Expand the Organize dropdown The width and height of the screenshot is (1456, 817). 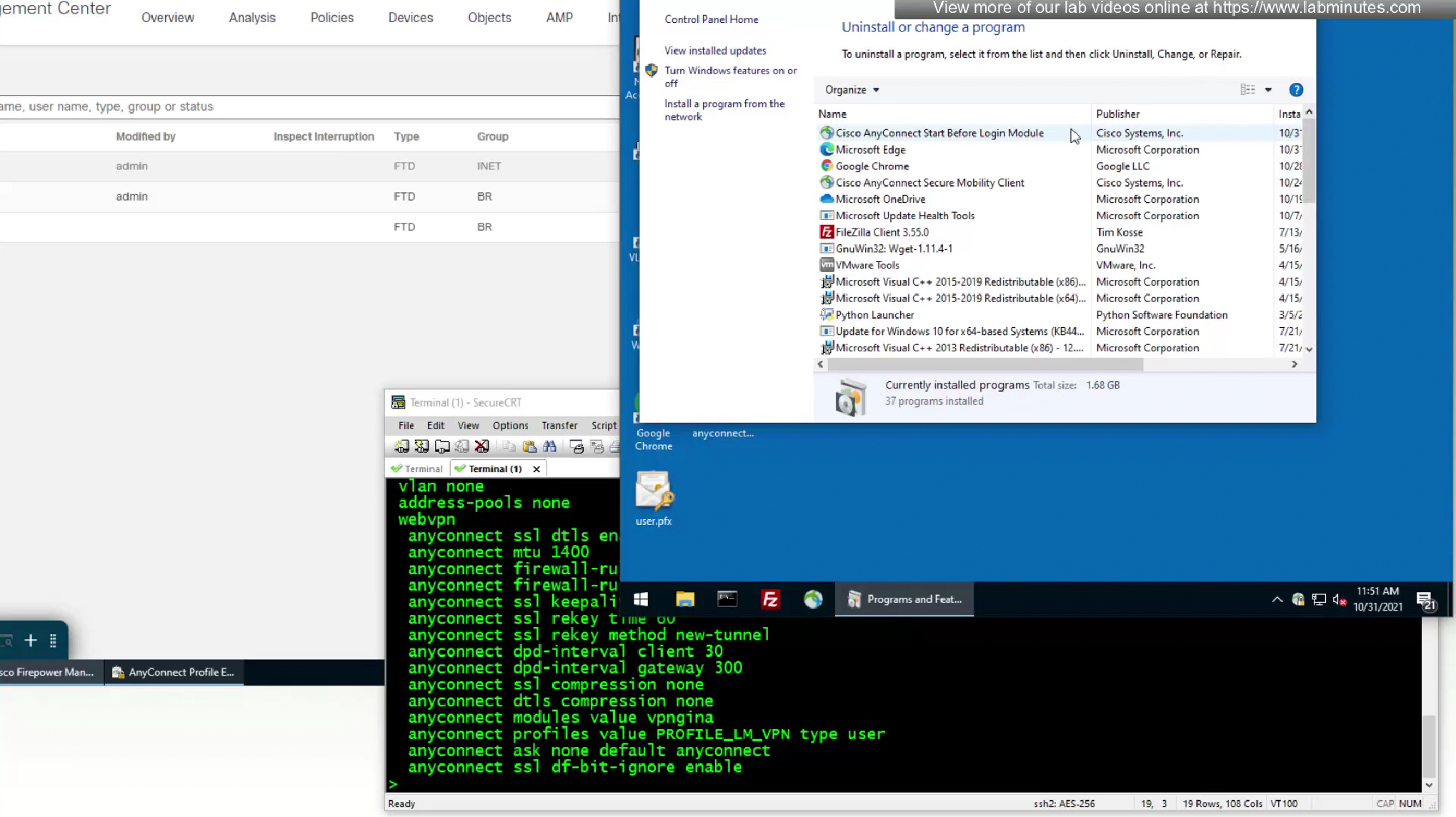tap(852, 90)
